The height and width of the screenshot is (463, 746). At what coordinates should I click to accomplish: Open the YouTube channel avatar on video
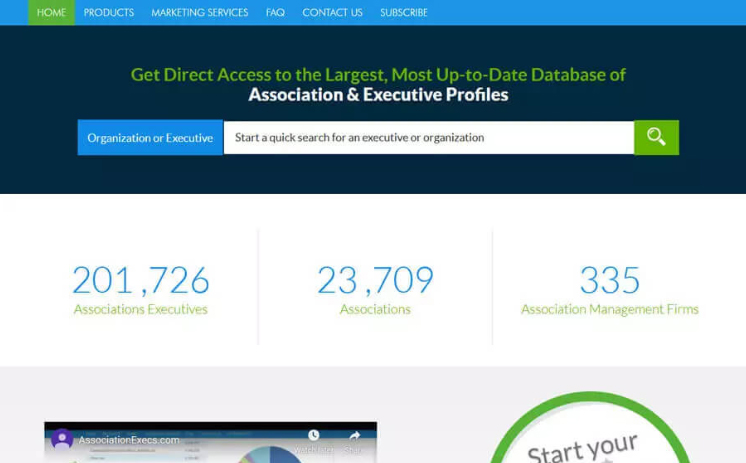point(62,439)
